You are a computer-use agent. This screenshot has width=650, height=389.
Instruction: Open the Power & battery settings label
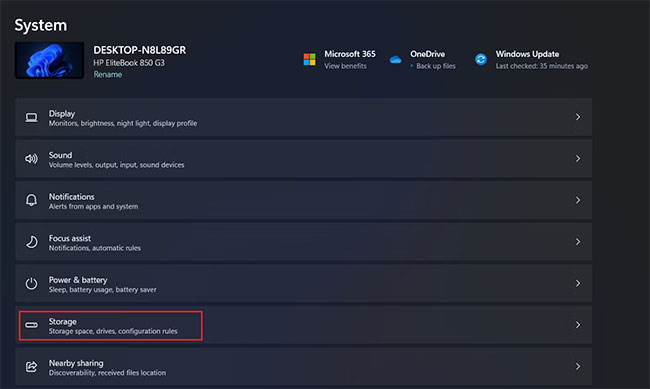click(78, 280)
